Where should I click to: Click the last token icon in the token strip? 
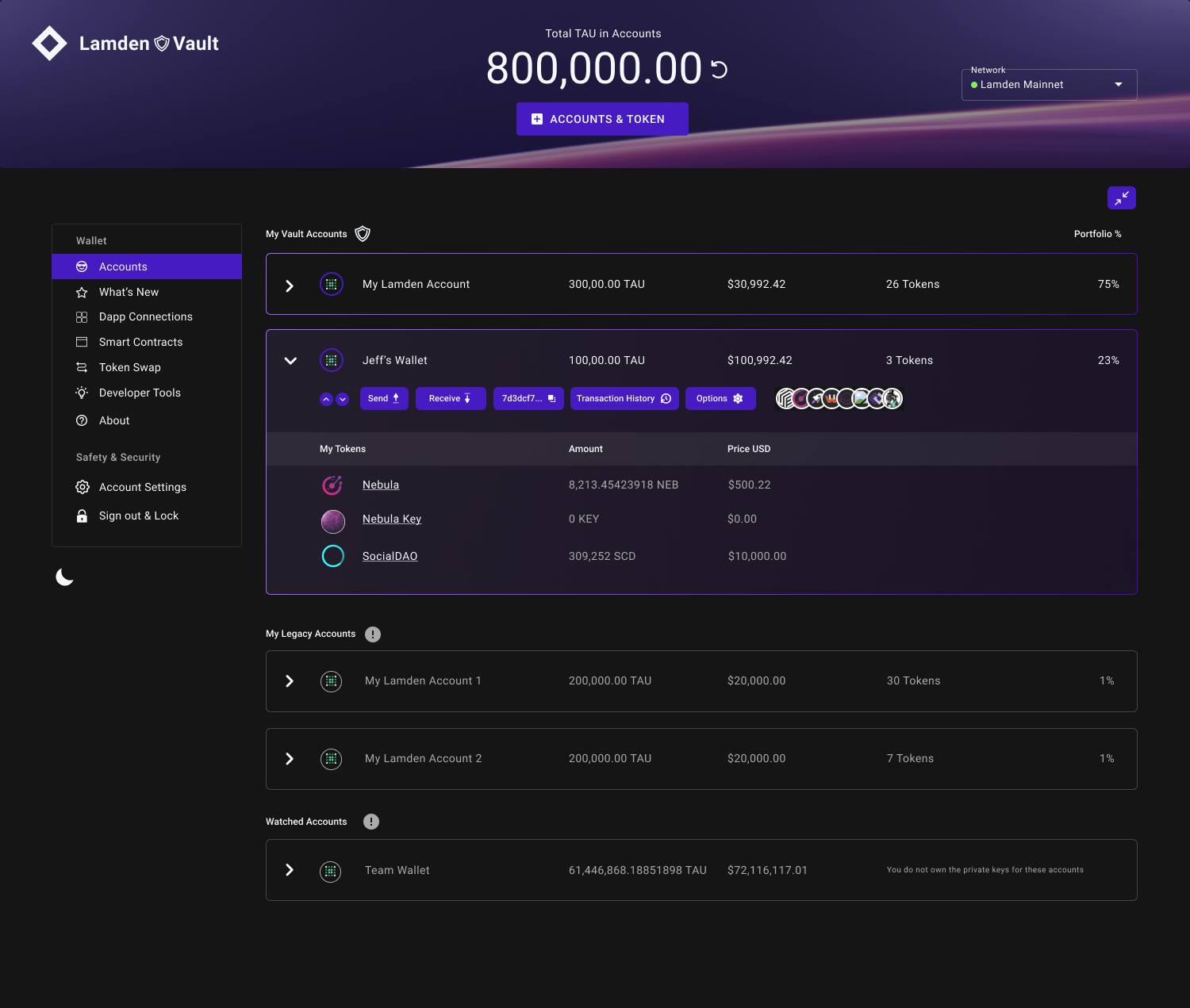[893, 398]
